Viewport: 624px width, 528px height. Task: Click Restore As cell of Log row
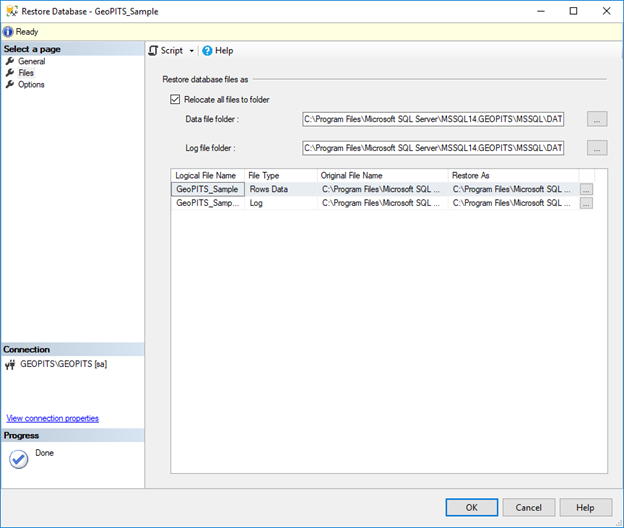[x=513, y=203]
